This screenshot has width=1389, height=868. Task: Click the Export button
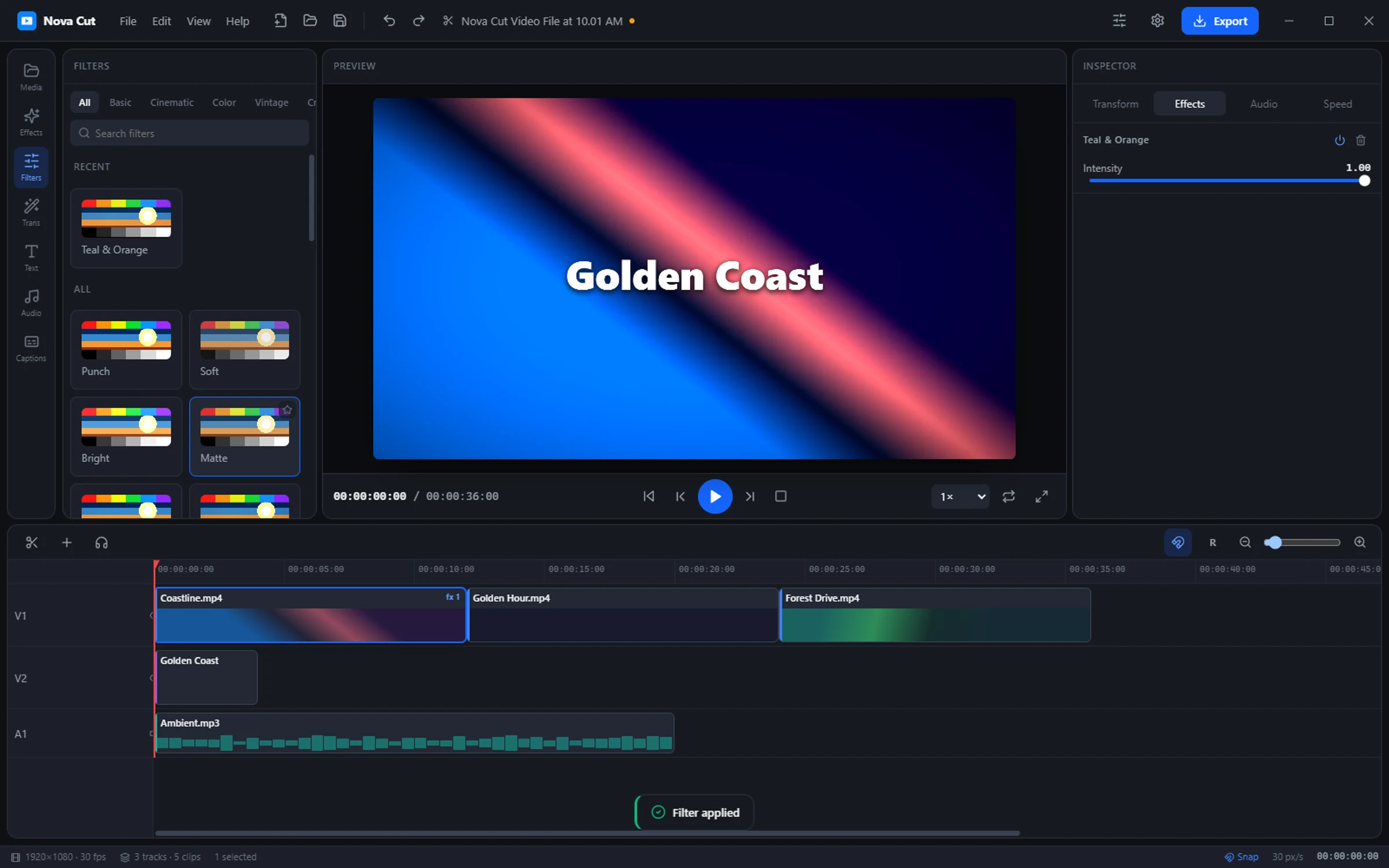(1219, 21)
